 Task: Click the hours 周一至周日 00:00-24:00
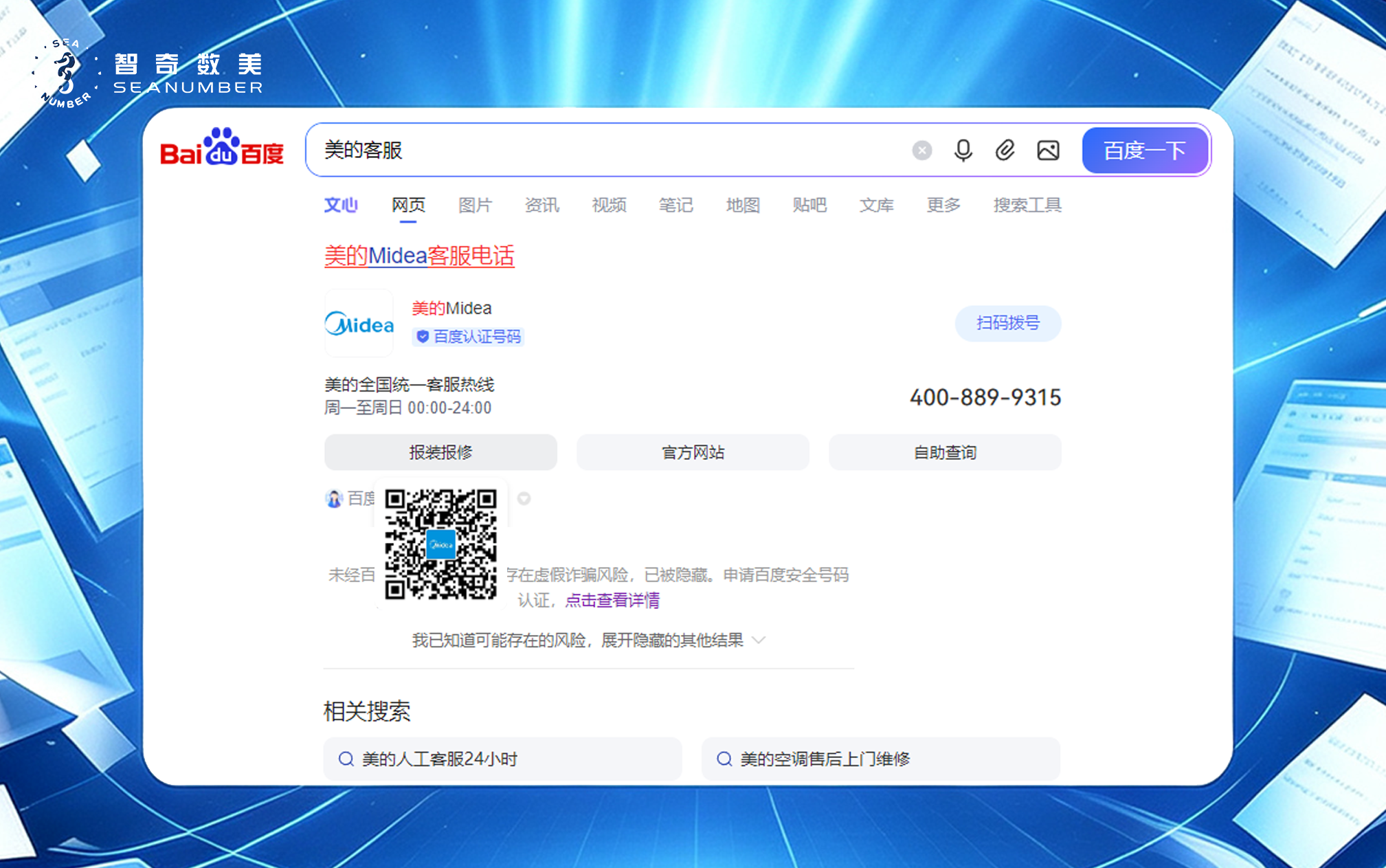click(x=407, y=408)
